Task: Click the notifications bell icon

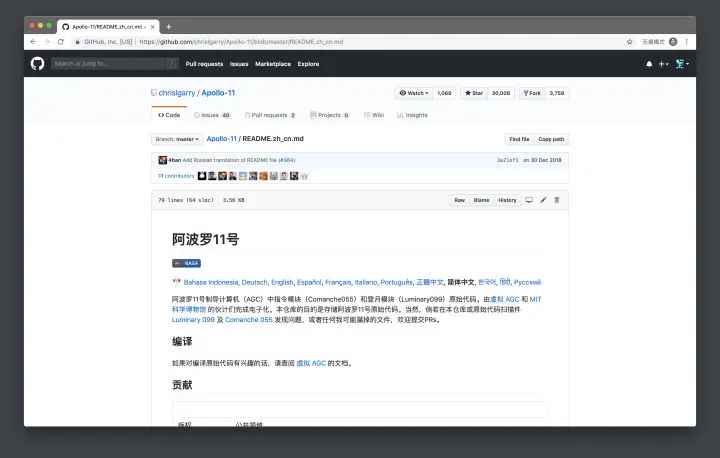Action: coord(649,64)
